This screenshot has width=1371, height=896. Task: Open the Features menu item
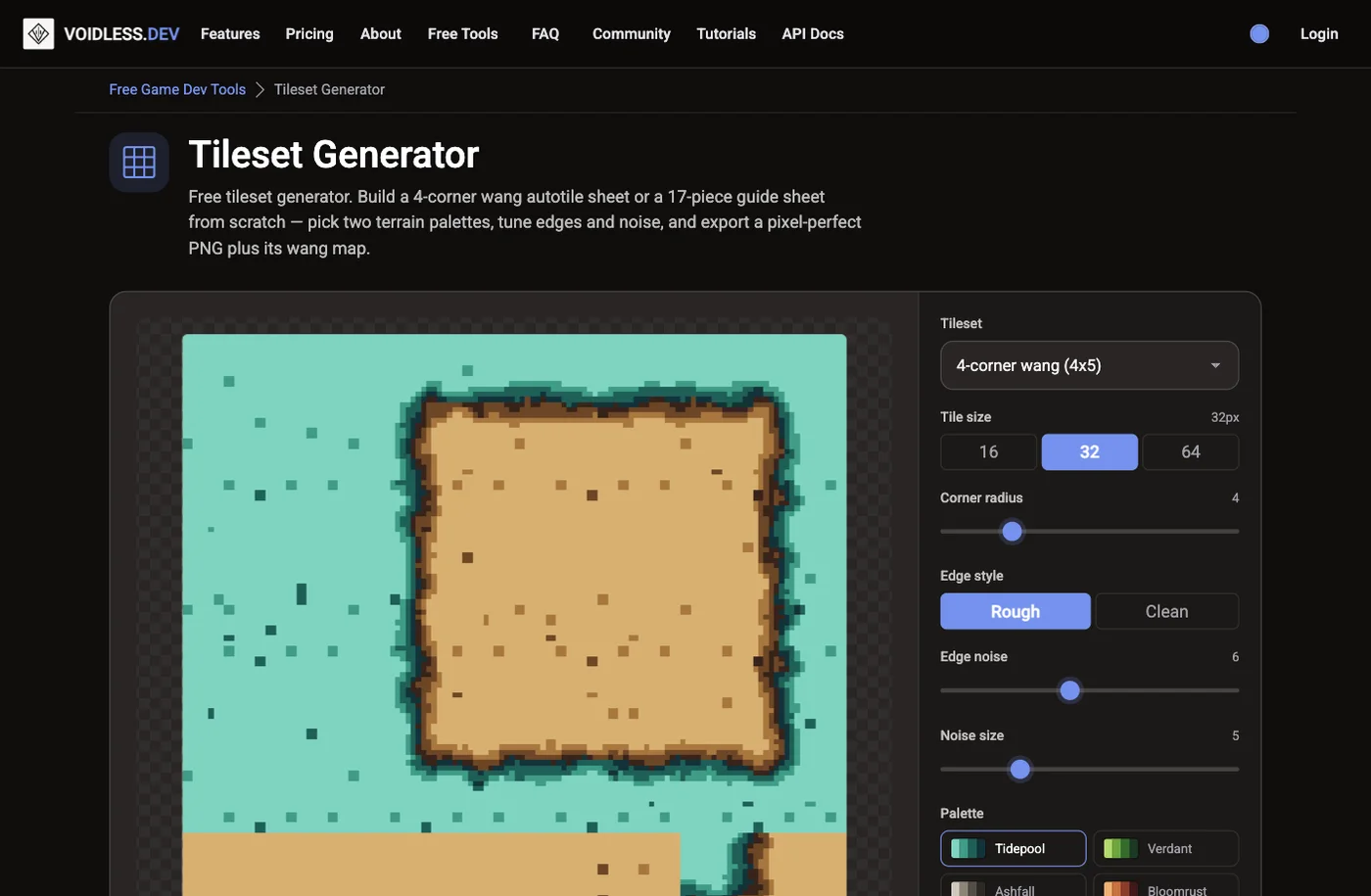(x=230, y=33)
